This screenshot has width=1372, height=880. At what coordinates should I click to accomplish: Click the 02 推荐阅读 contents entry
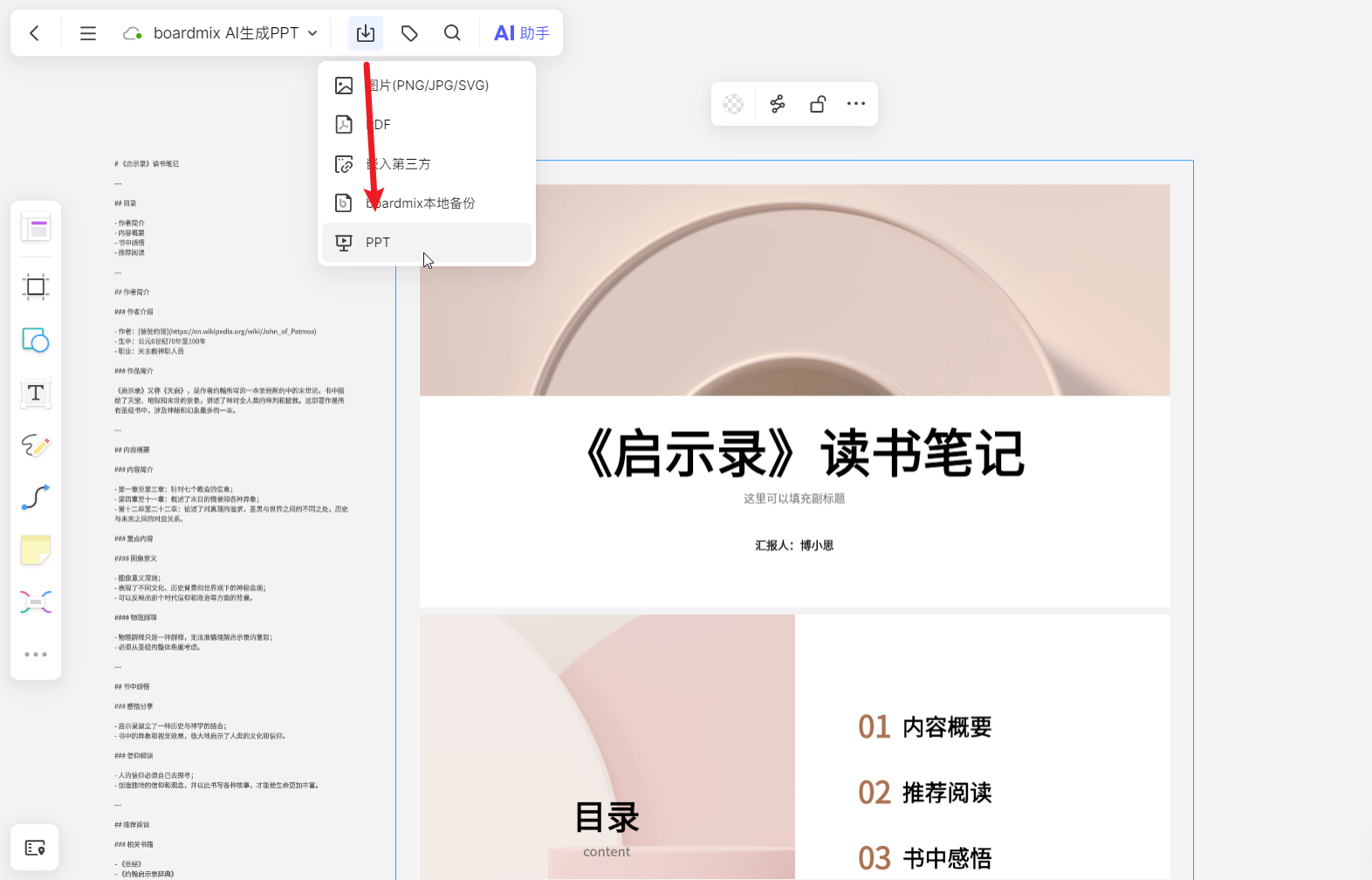(925, 793)
